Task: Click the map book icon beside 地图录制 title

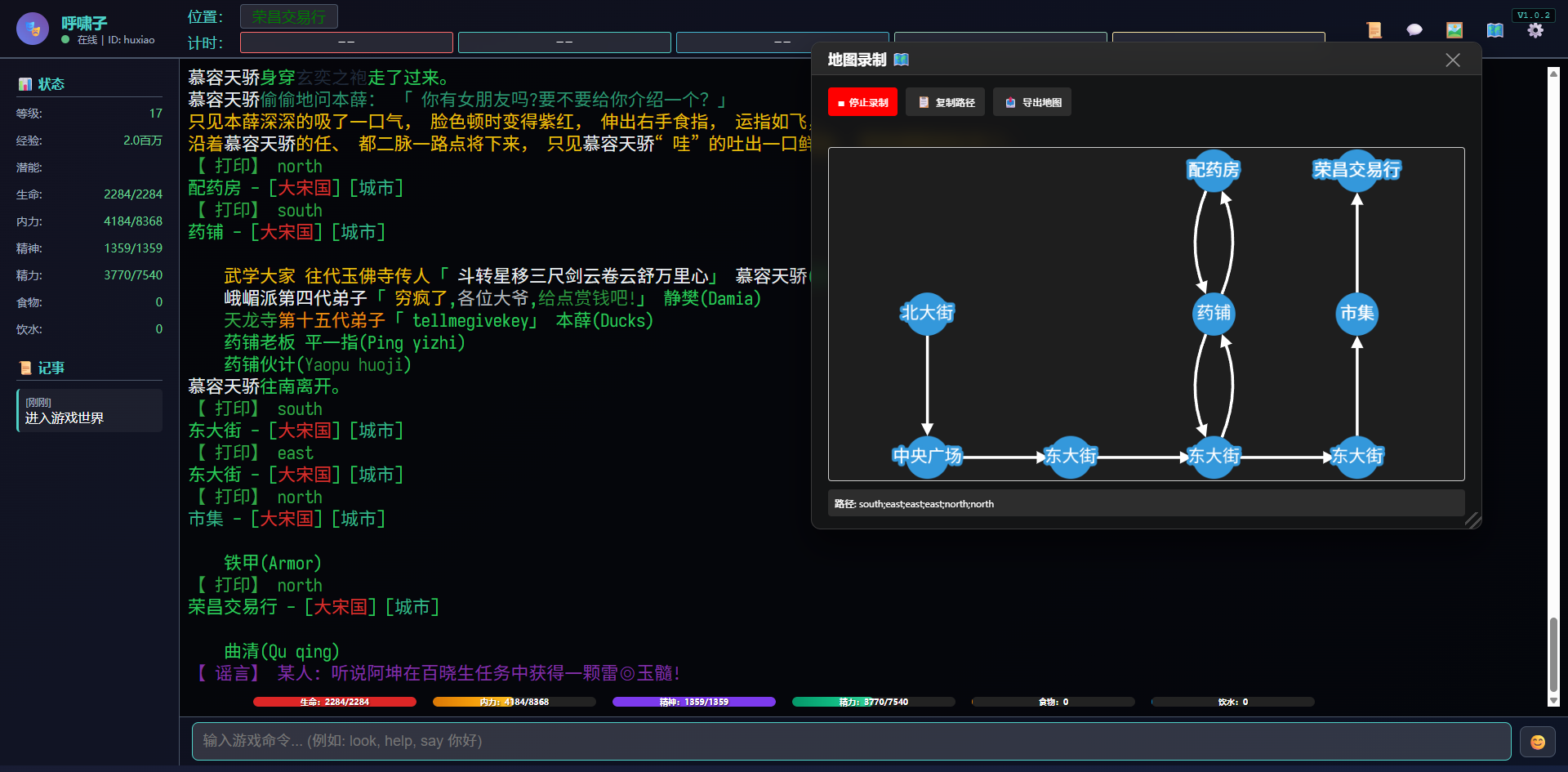Action: click(x=901, y=59)
